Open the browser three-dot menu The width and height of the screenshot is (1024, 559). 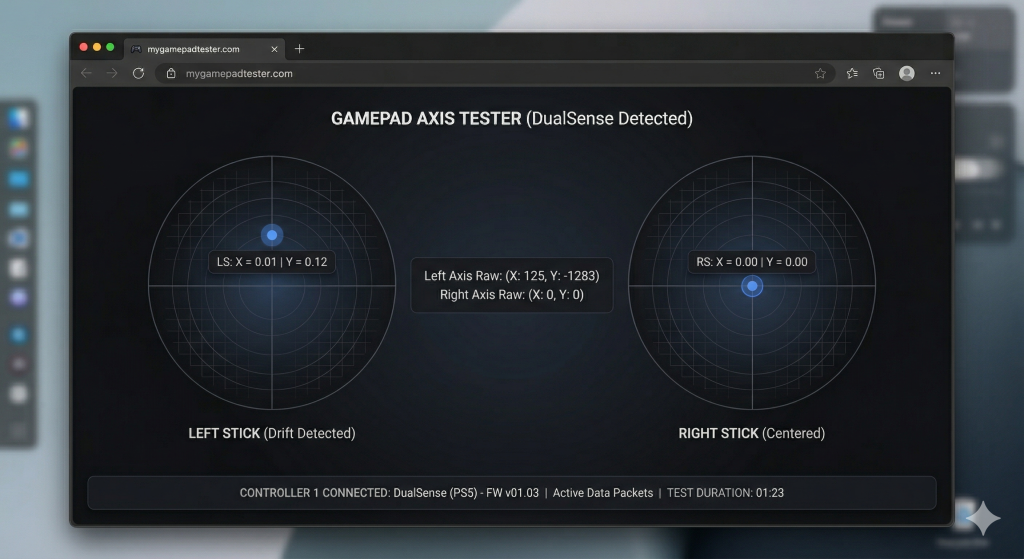pos(935,73)
